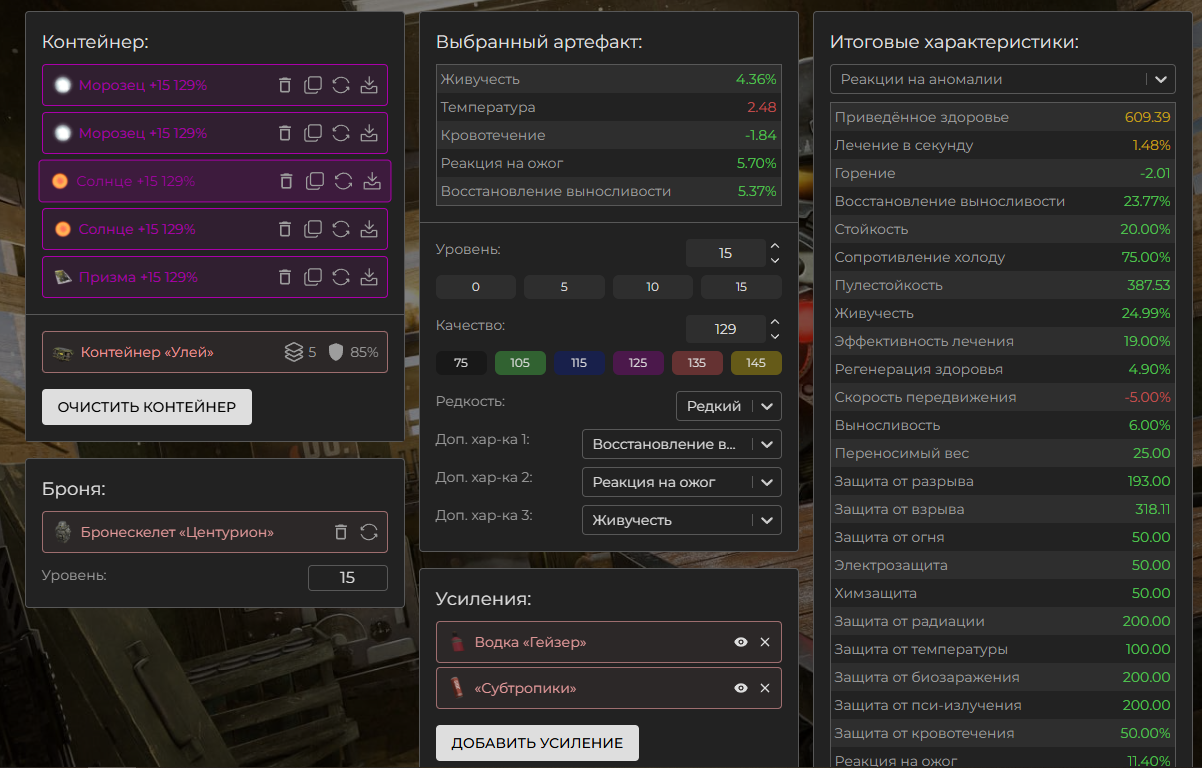This screenshot has height=768, width=1202.
Task: Select the Контейнер «Улей» item
Action: (x=215, y=352)
